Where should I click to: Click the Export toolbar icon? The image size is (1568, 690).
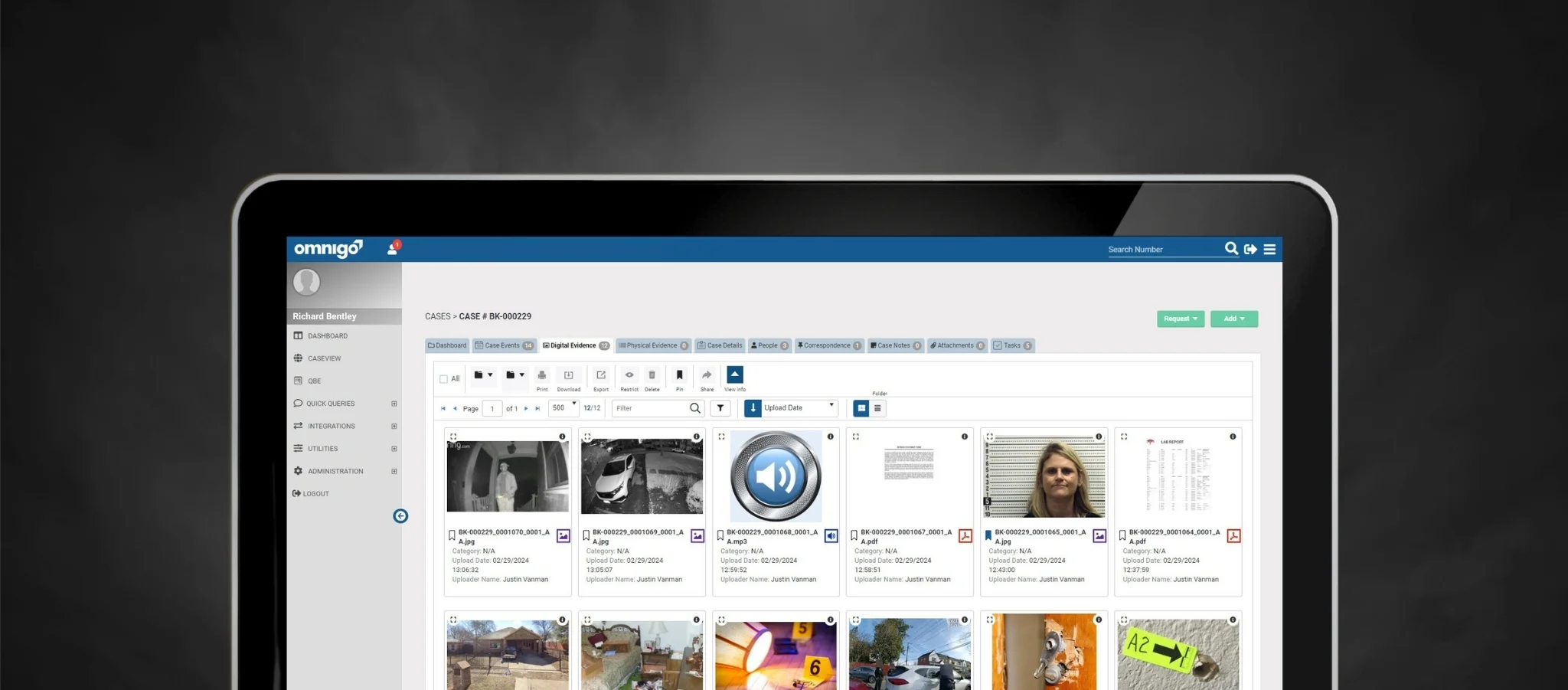coord(601,375)
